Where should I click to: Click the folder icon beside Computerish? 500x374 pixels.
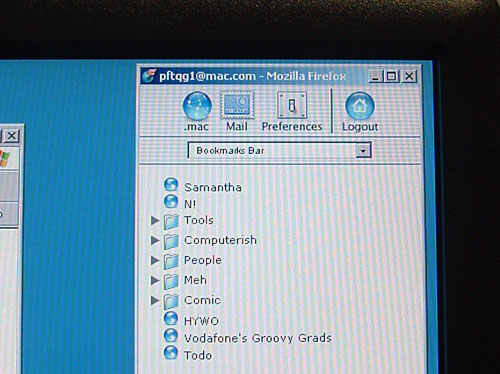(171, 241)
